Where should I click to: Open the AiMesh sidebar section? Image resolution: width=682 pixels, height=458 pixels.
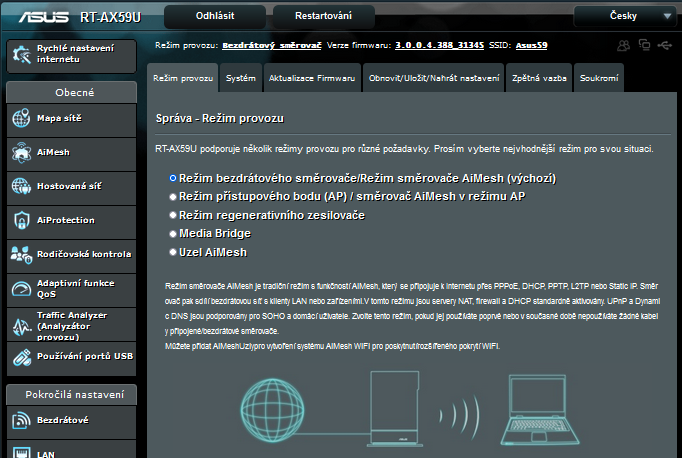[68, 153]
